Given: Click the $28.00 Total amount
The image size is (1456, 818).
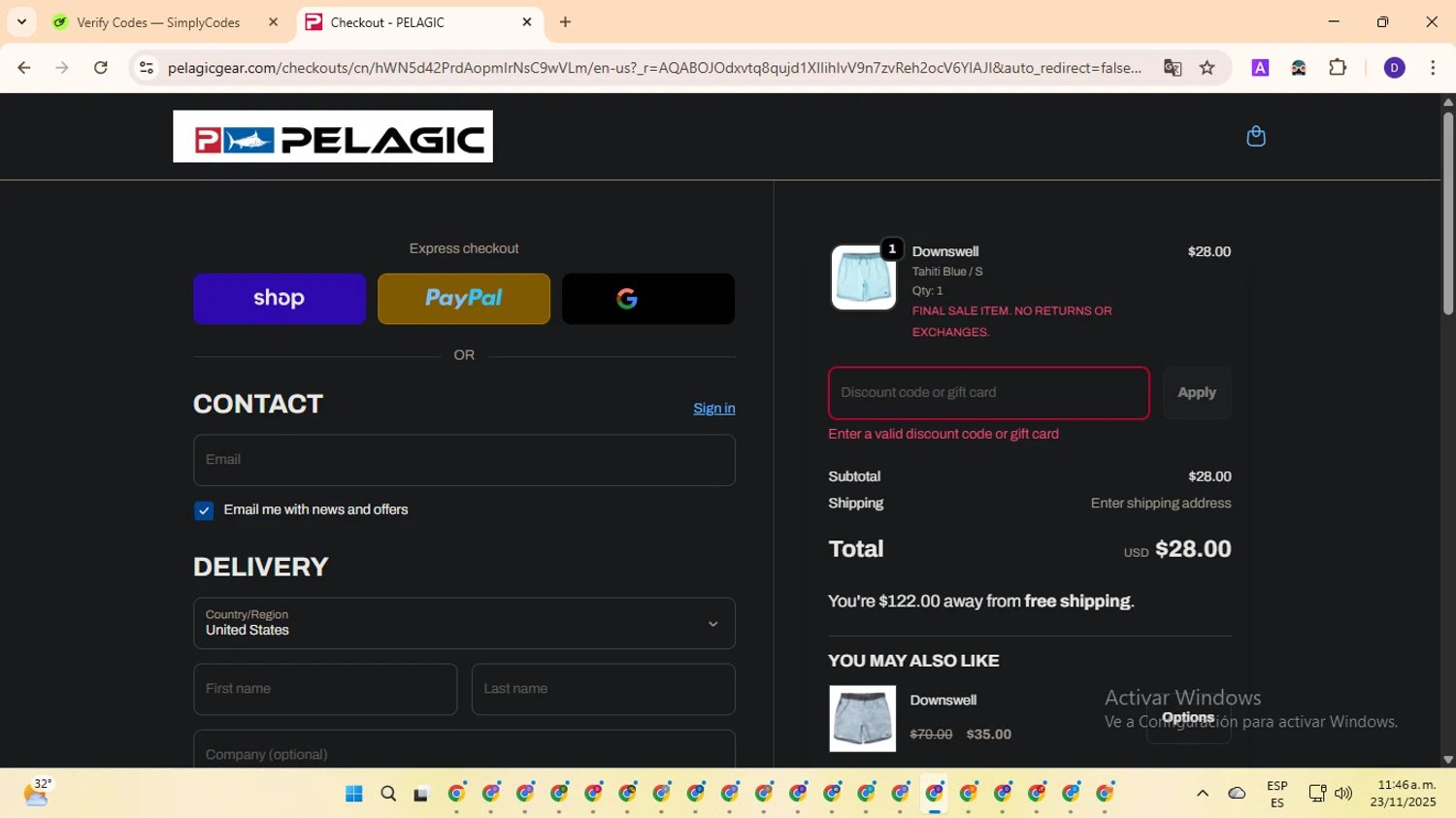Looking at the screenshot, I should click(1193, 549).
